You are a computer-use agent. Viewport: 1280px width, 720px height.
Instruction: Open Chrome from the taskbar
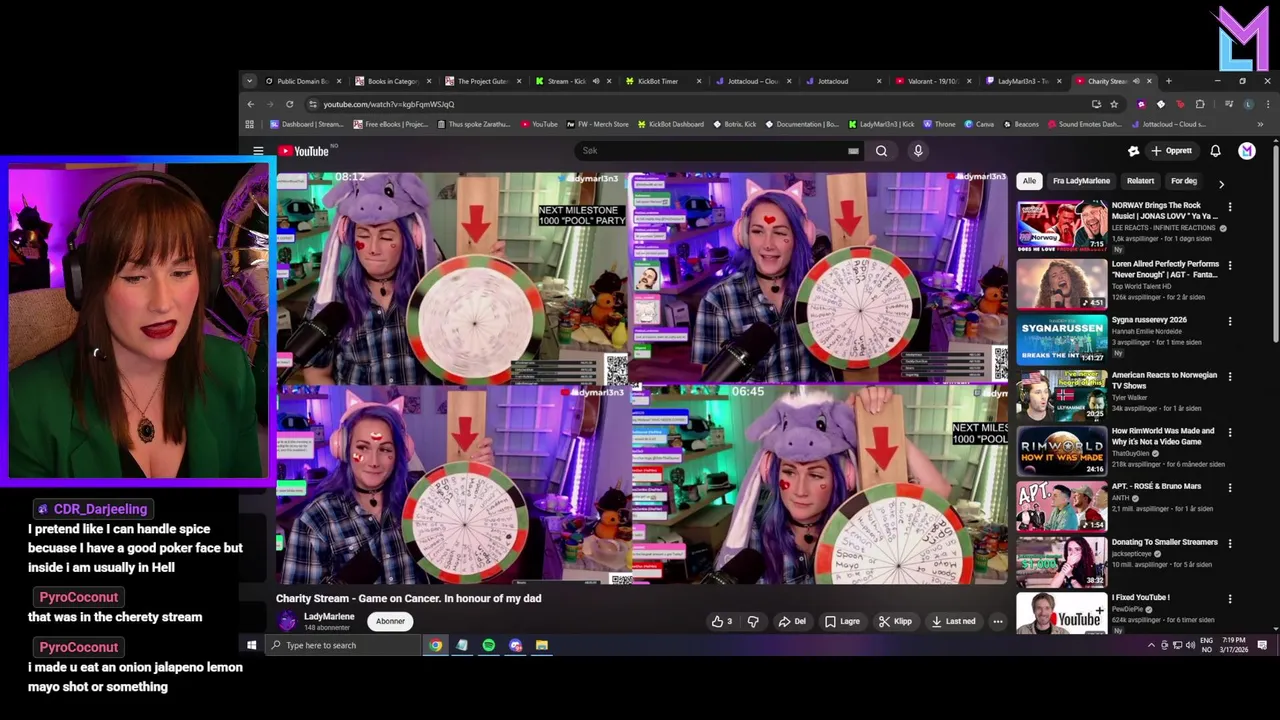pyautogui.click(x=436, y=645)
